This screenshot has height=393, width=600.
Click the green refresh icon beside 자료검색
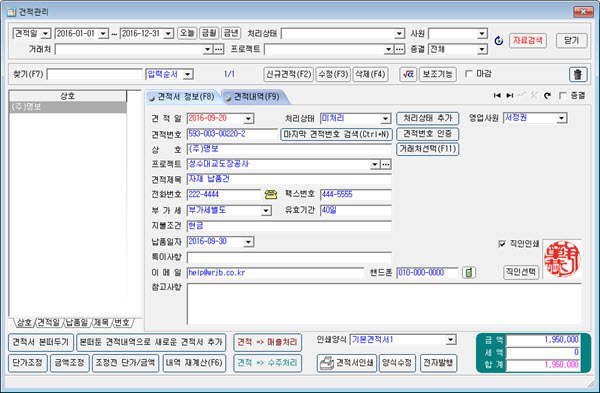499,41
